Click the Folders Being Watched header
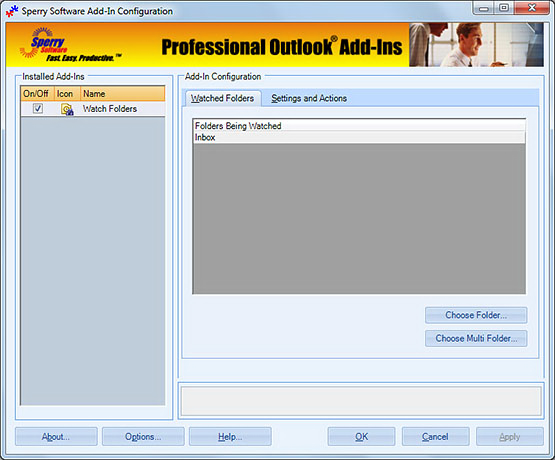 (x=359, y=126)
